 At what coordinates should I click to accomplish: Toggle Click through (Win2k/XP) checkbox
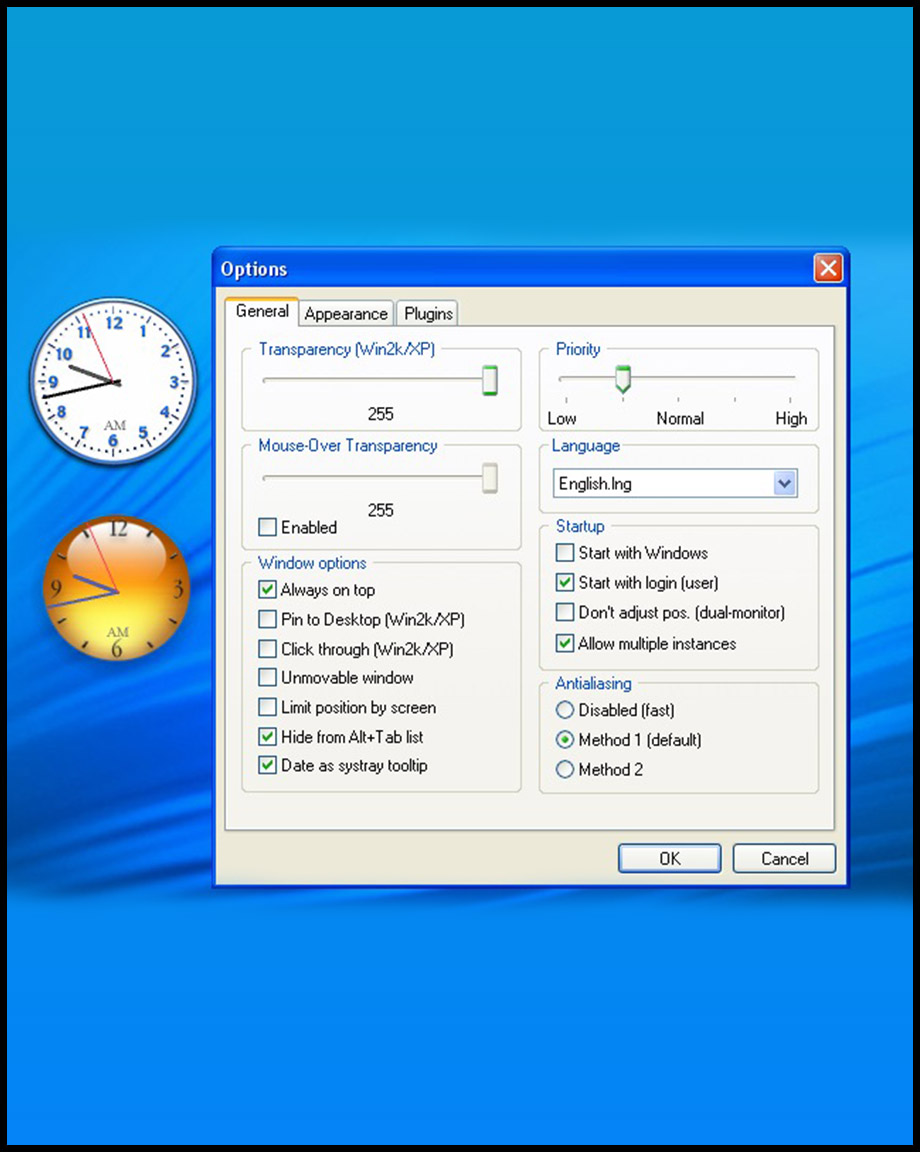[x=268, y=649]
